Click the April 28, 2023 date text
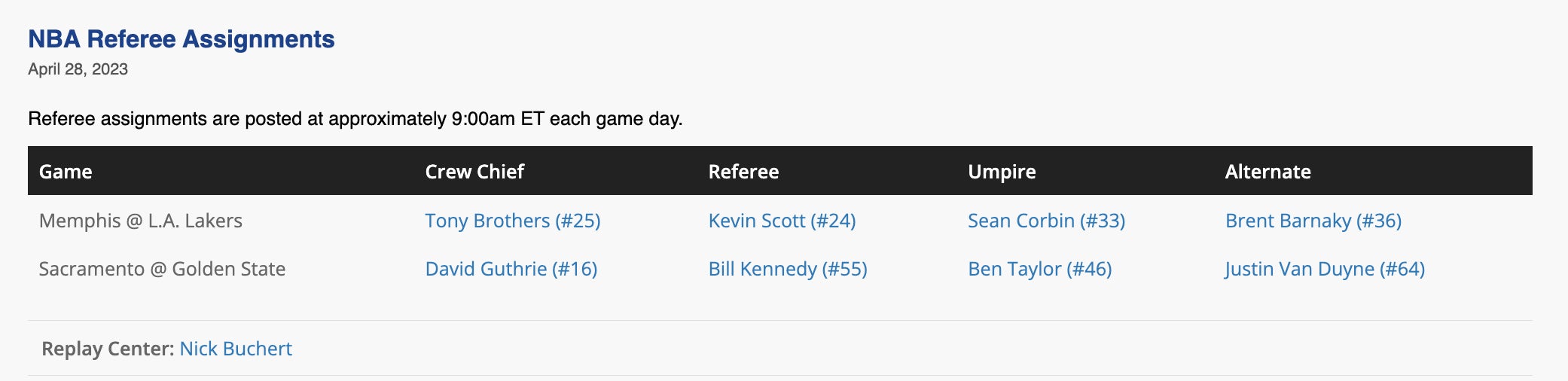This screenshot has width=1568, height=381. click(78, 69)
